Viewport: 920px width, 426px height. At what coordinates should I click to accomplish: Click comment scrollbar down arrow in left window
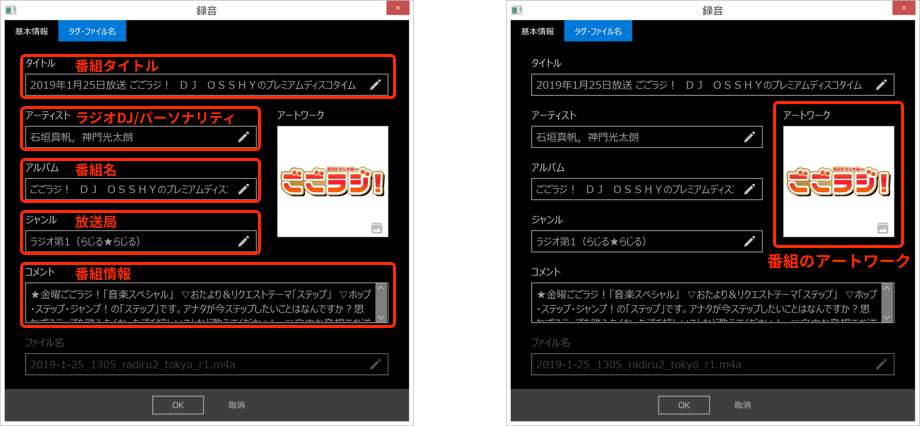click(381, 316)
